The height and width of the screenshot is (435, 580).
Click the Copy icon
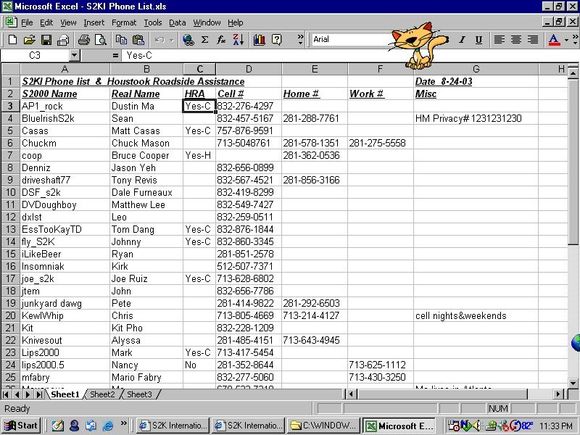[x=121, y=40]
